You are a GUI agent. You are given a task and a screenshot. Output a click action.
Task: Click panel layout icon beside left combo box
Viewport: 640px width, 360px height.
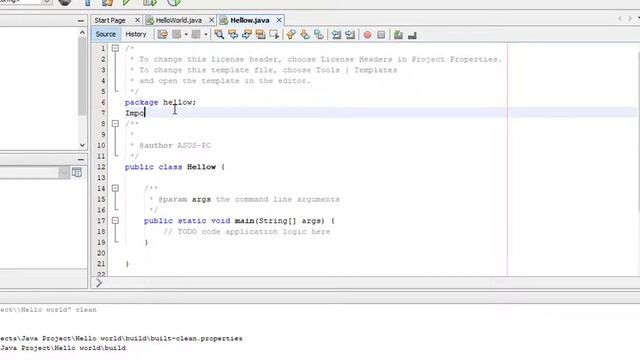click(77, 172)
